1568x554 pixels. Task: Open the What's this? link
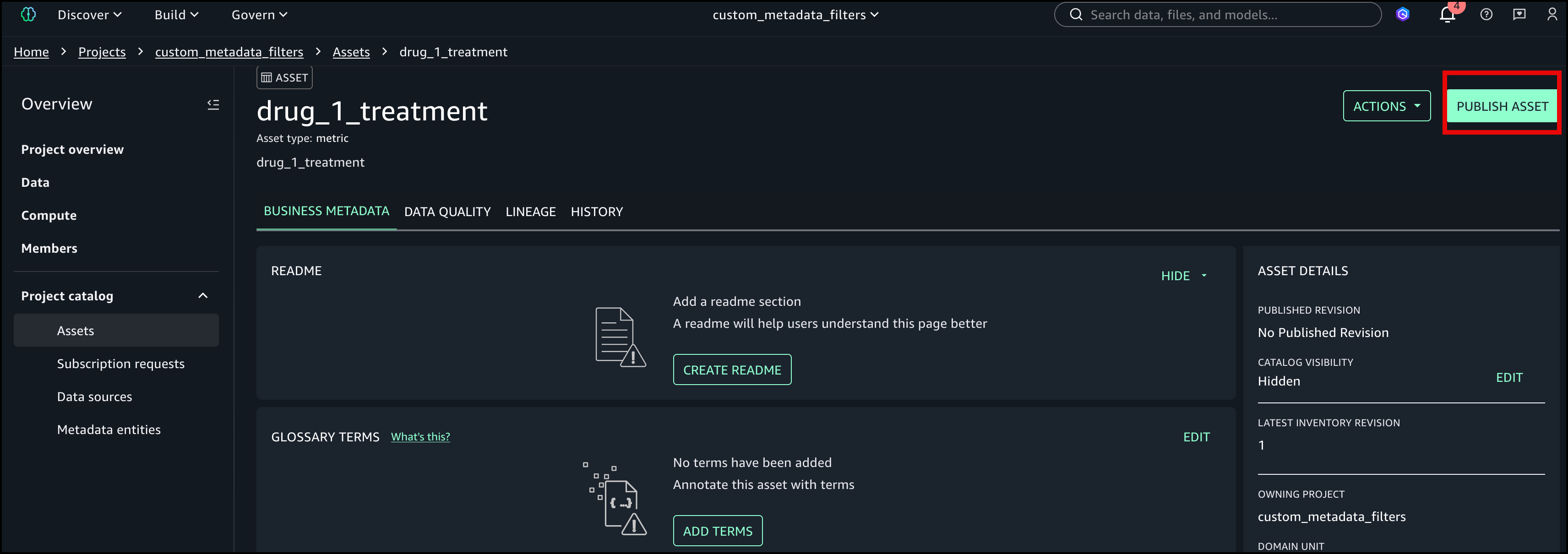coord(420,437)
